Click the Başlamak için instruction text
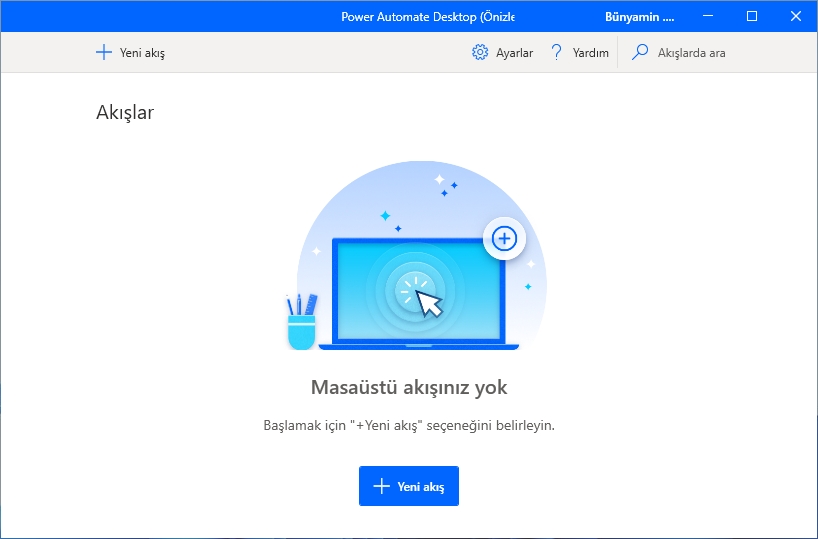The width and height of the screenshot is (818, 539). coord(409,425)
